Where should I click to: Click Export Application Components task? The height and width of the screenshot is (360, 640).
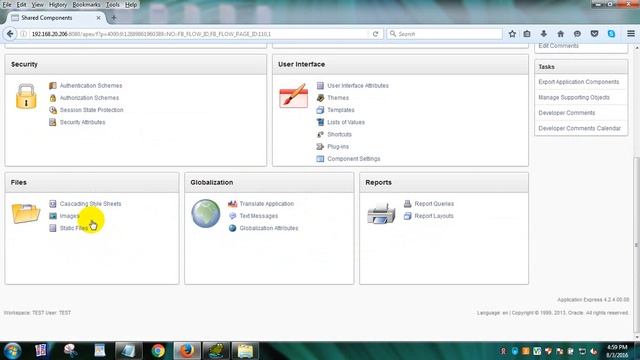(579, 82)
